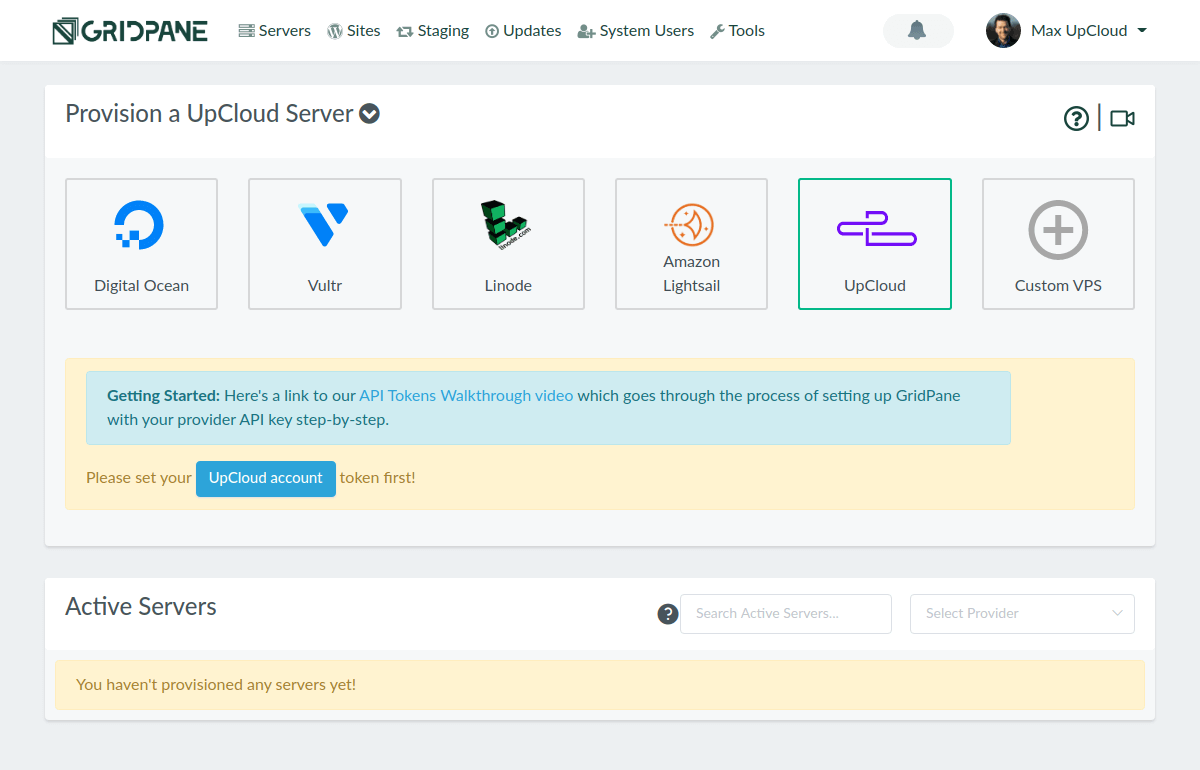Choose the Vultr provider tile
Image resolution: width=1200 pixels, height=770 pixels.
(324, 244)
